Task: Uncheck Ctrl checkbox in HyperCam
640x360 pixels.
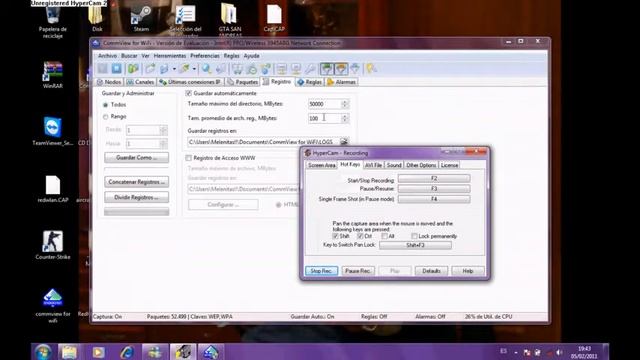Action: tap(360, 236)
